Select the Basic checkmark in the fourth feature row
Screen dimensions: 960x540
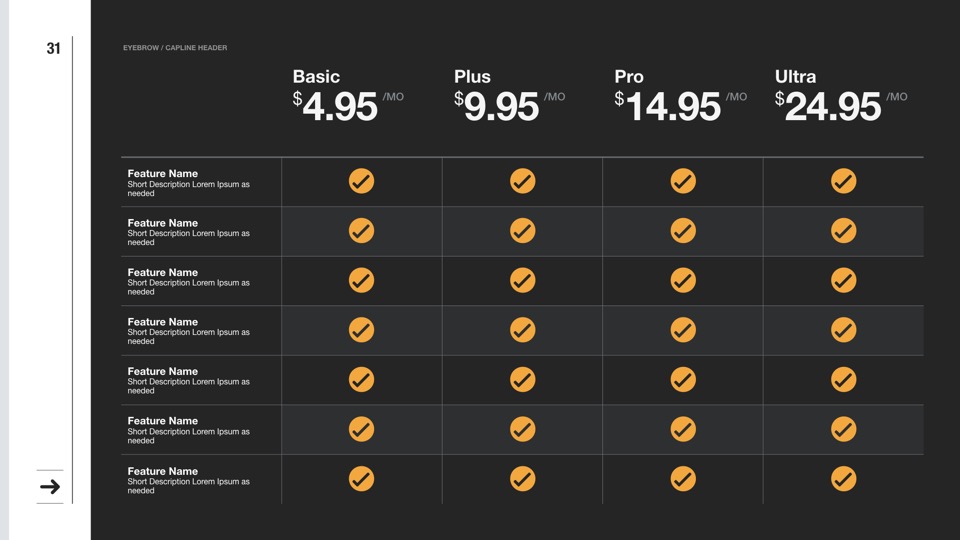361,330
